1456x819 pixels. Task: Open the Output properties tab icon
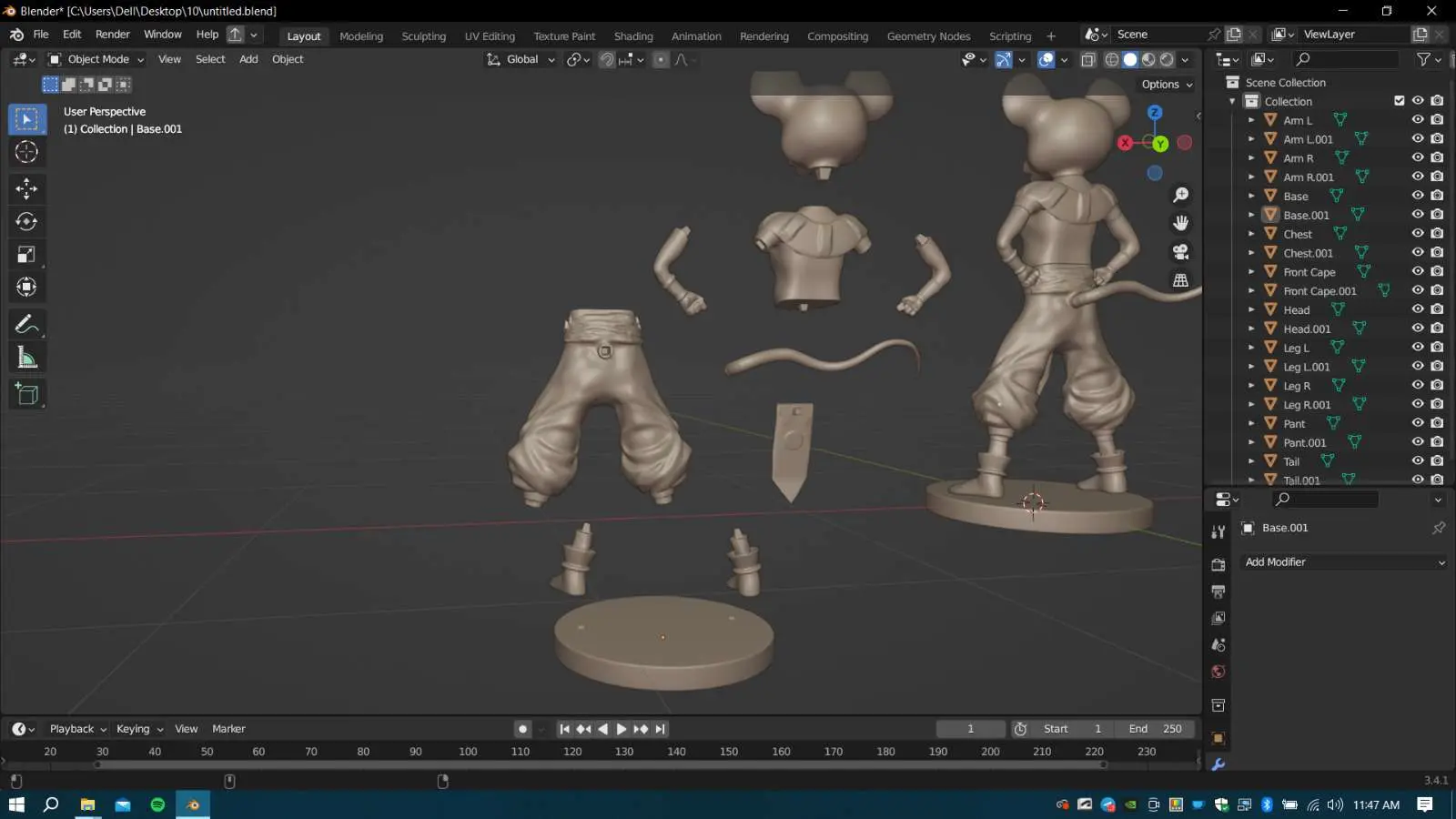coord(1218,591)
